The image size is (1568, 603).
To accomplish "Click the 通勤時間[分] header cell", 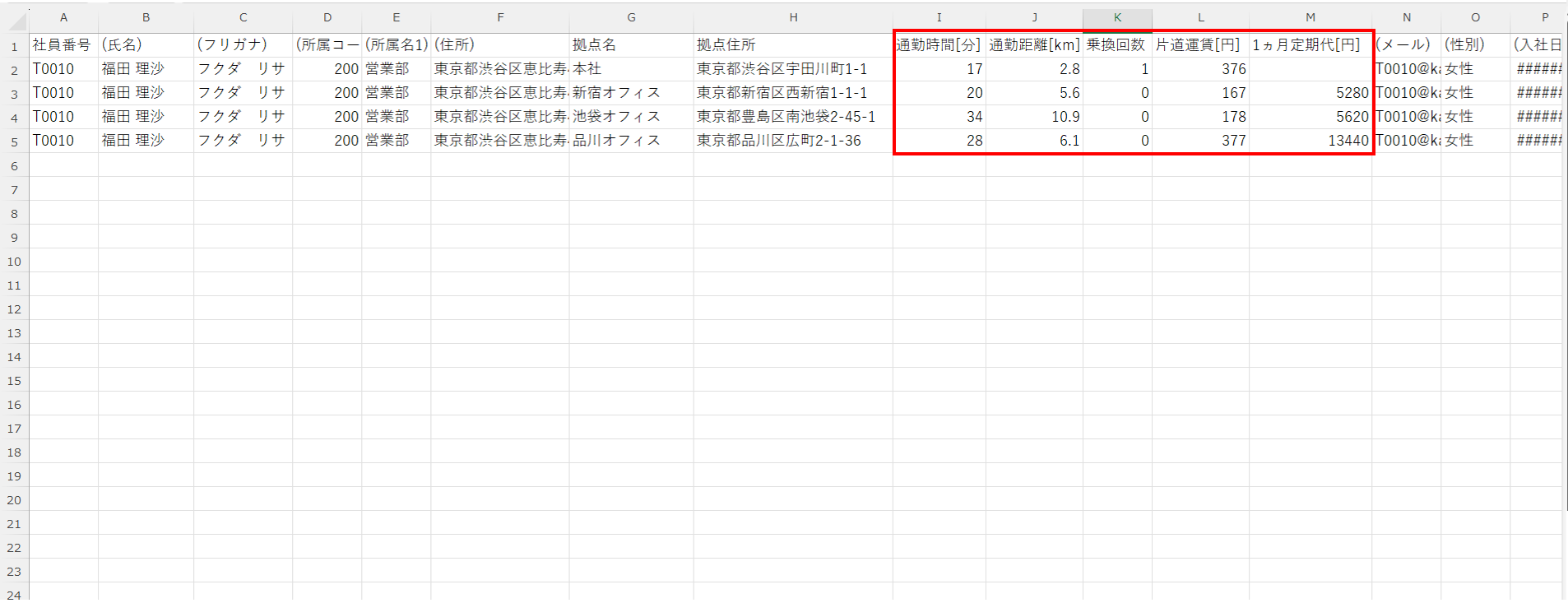I will 939,45.
